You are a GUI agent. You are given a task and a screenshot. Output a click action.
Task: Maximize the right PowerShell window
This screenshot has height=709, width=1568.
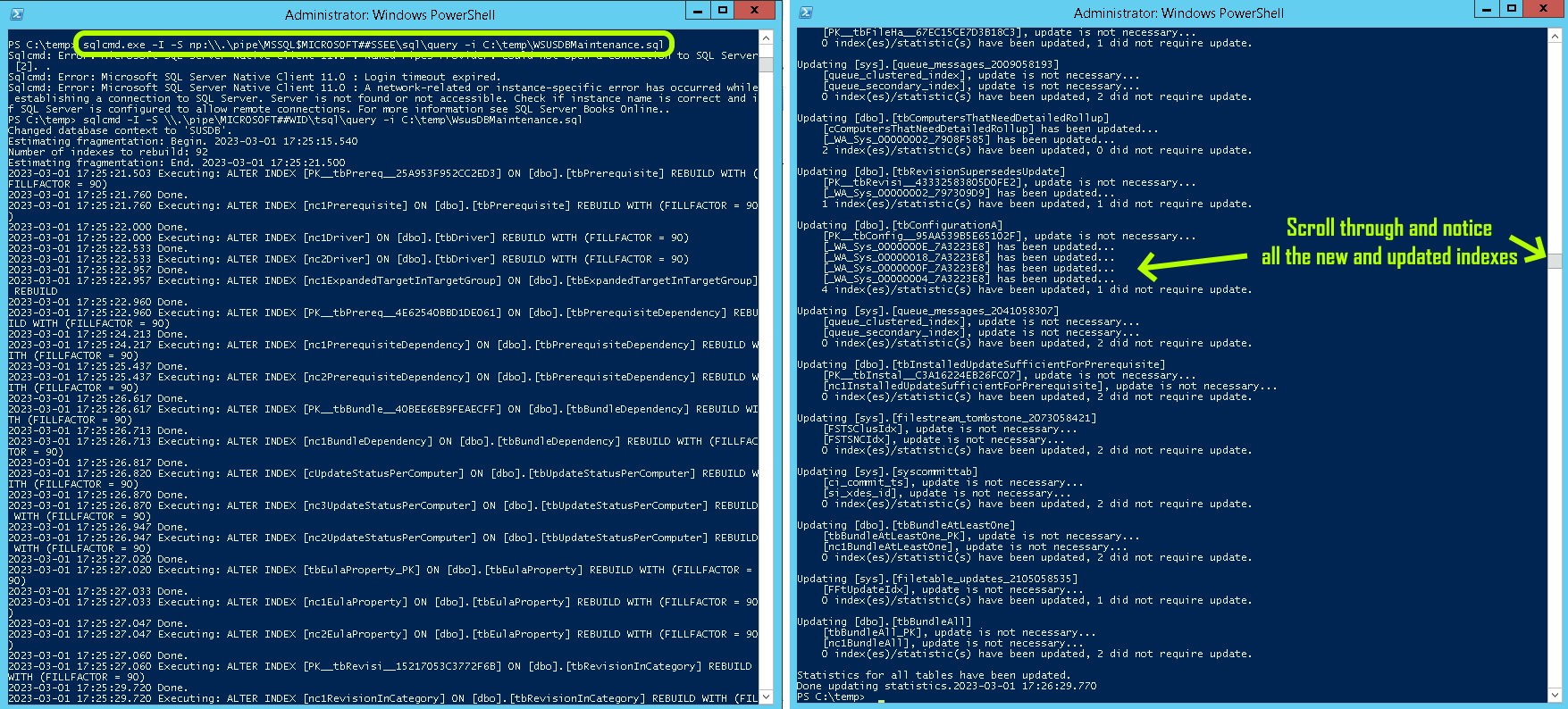tap(1510, 9)
